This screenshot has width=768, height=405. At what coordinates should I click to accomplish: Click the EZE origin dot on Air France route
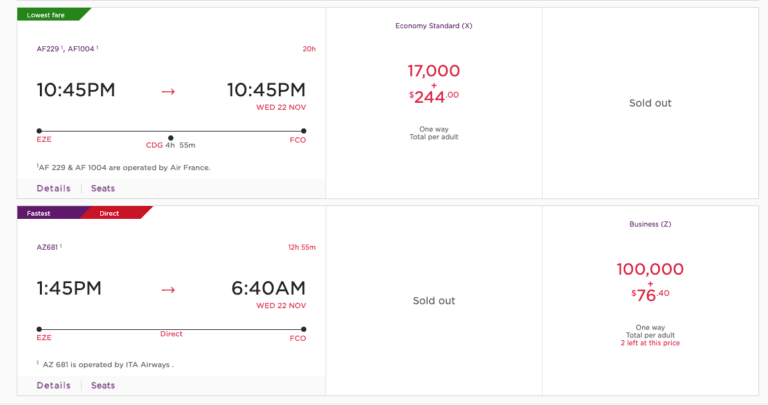coord(39,131)
